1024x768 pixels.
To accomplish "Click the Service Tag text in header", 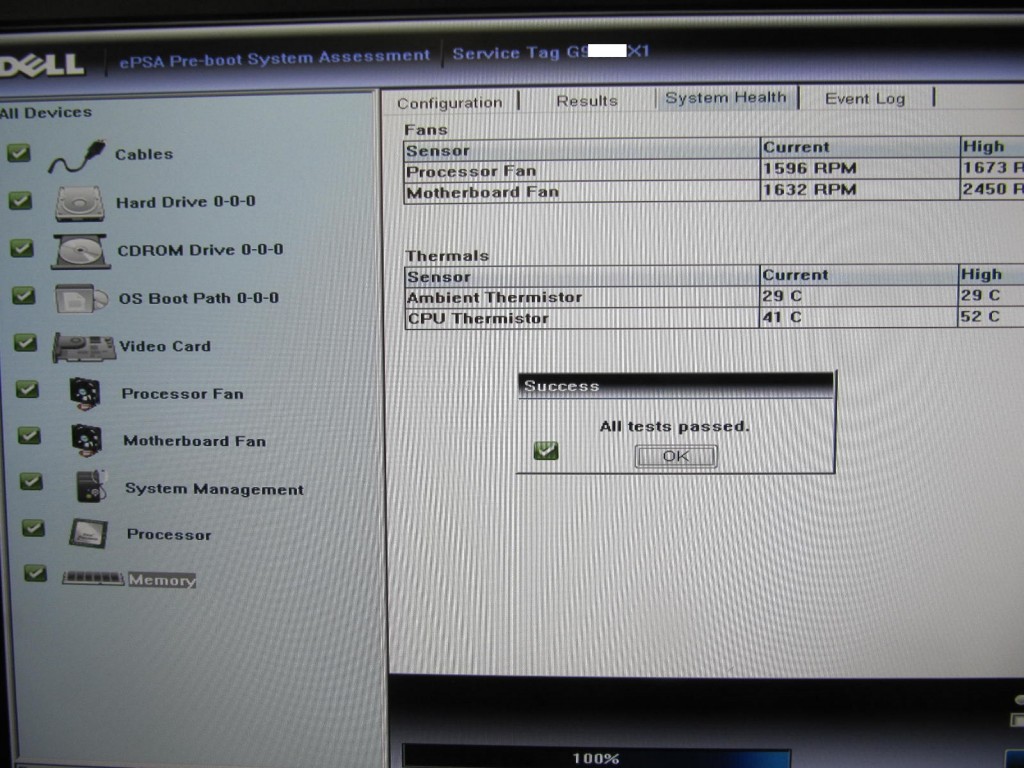I will 551,52.
